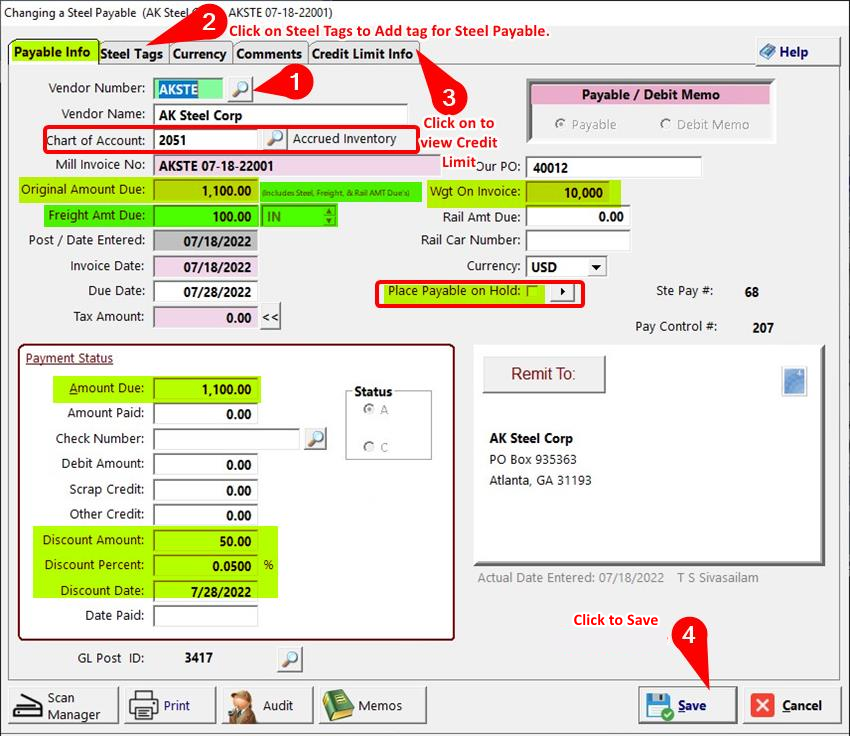Image resolution: width=850 pixels, height=736 pixels.
Task: View the Credit Limit Info tab
Action: pos(362,54)
